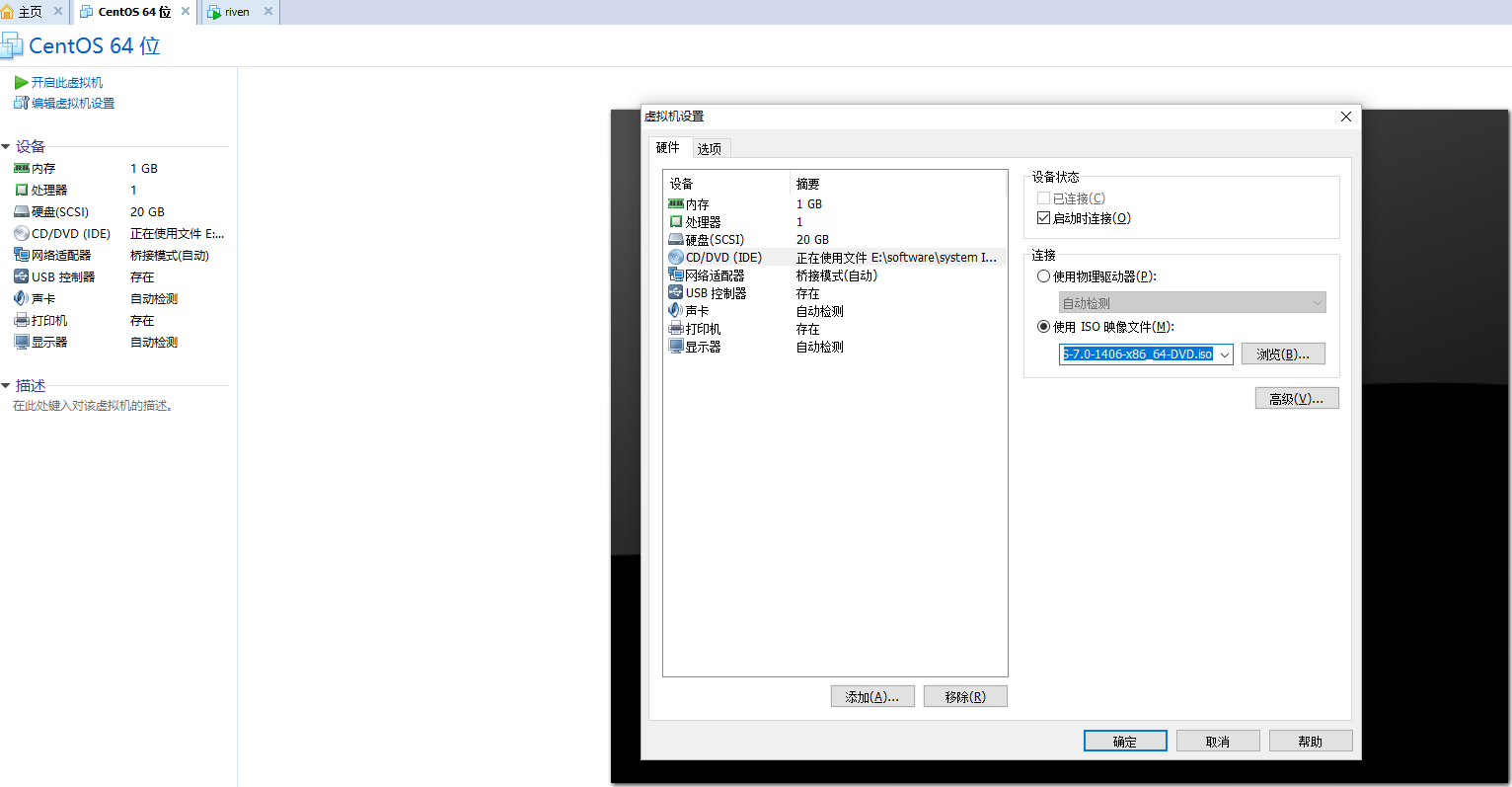Click the memory icon in the sidebar device list
The height and width of the screenshot is (787, 1512).
[21, 169]
